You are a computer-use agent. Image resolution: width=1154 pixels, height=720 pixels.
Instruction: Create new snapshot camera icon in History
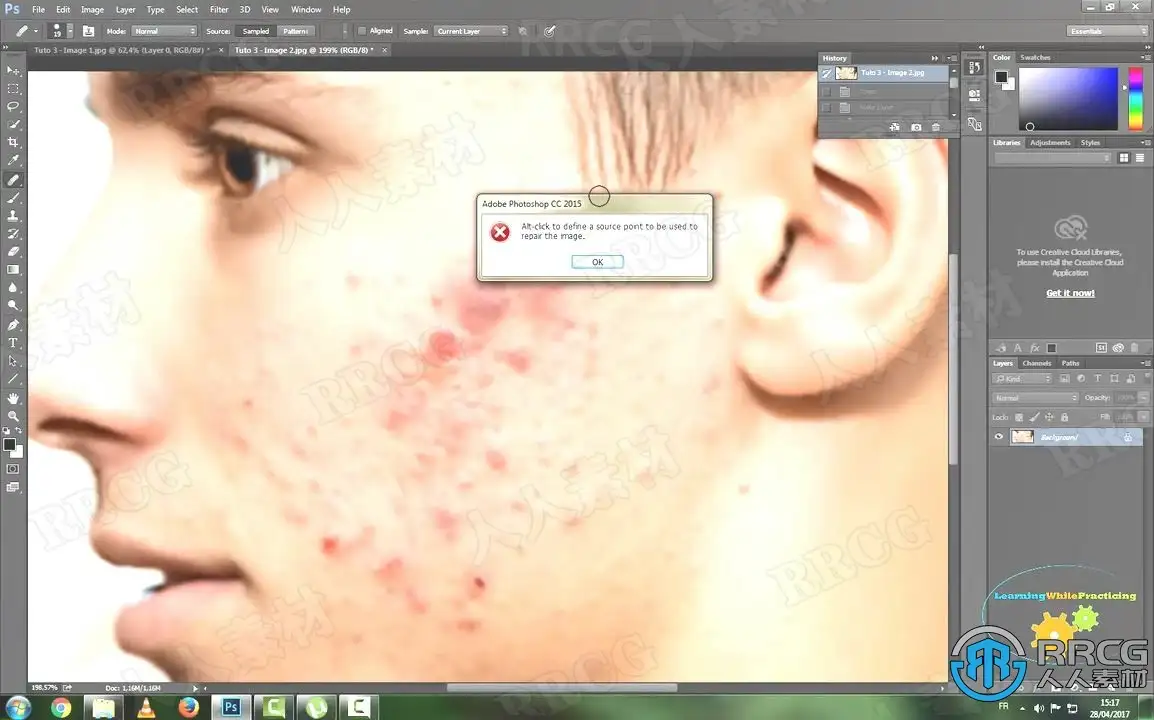(x=916, y=127)
